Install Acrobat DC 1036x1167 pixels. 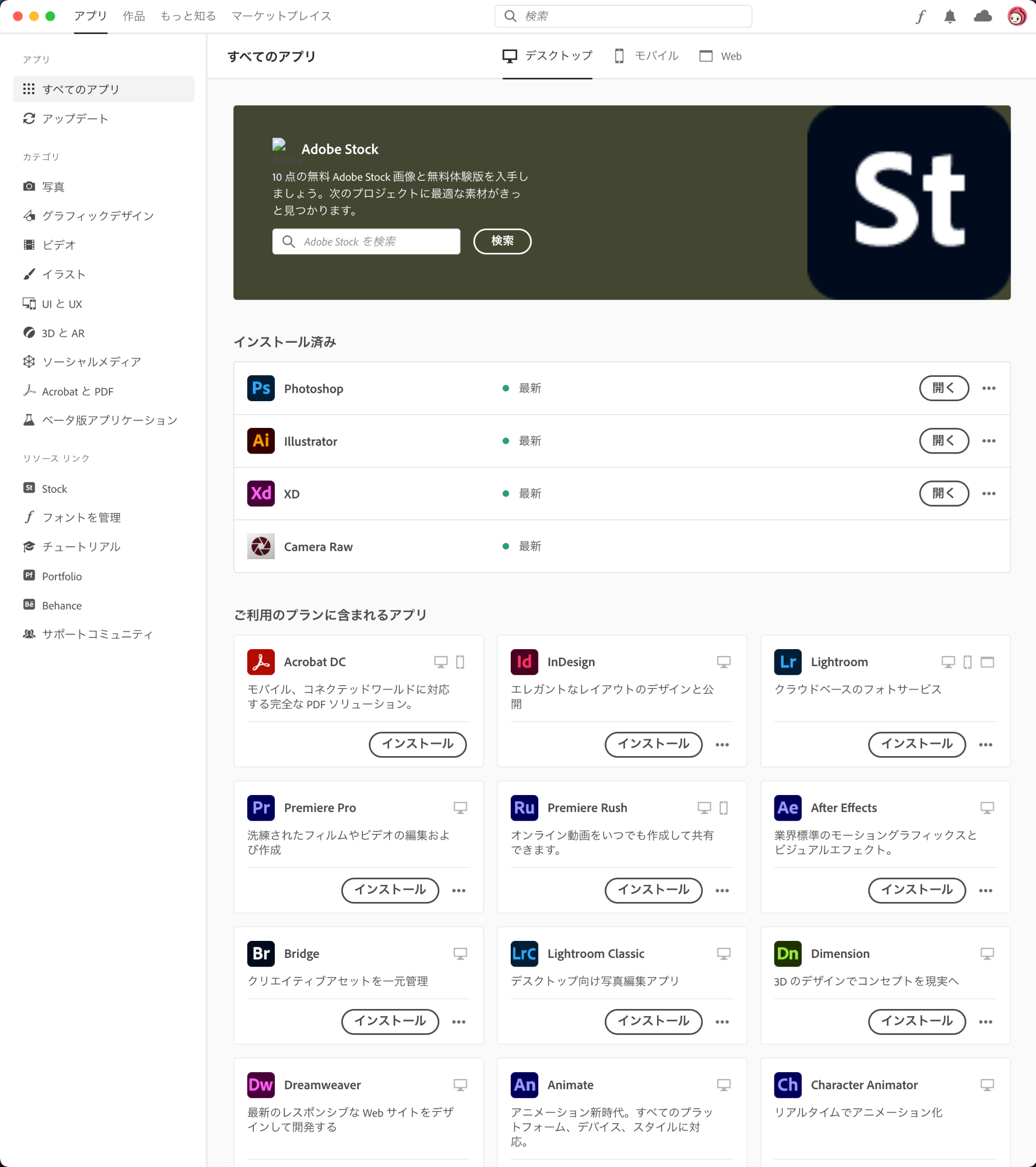click(417, 744)
